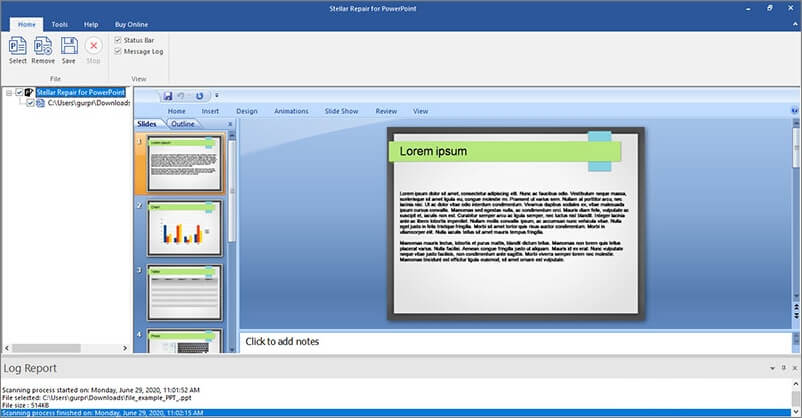This screenshot has width=802, height=418.
Task: Click the Log Report scroll up arrow
Action: [796, 384]
